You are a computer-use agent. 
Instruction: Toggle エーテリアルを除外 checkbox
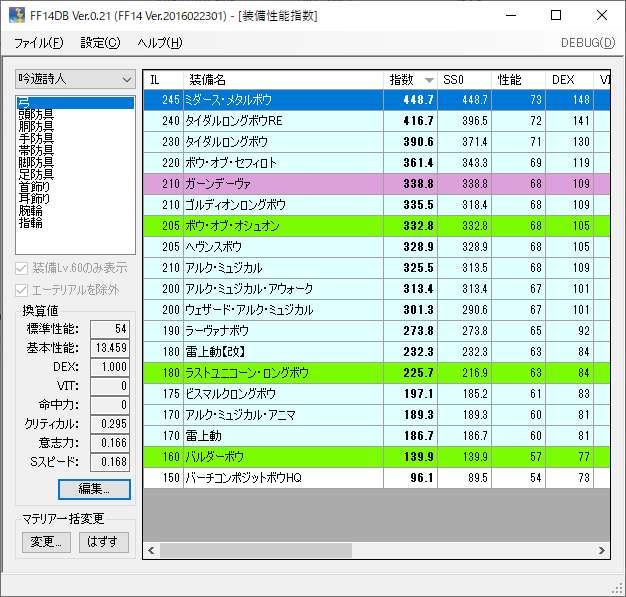(x=23, y=290)
